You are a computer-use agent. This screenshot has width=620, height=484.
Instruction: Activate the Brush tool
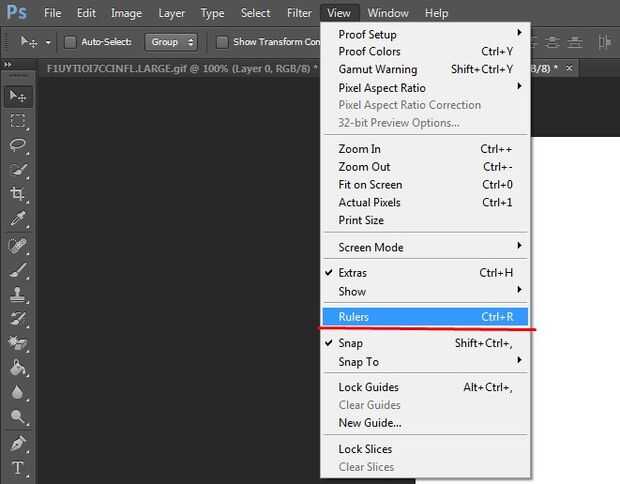[x=18, y=269]
